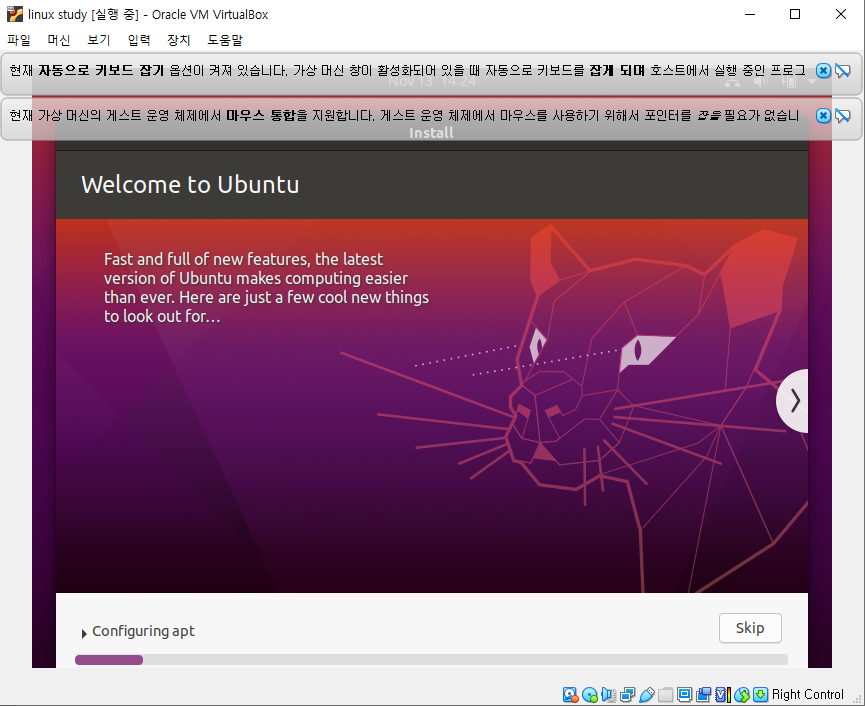Screen dimensions: 865x706
Task: Click the CPU virtualization features indicator
Action: pyautogui.click(x=723, y=694)
